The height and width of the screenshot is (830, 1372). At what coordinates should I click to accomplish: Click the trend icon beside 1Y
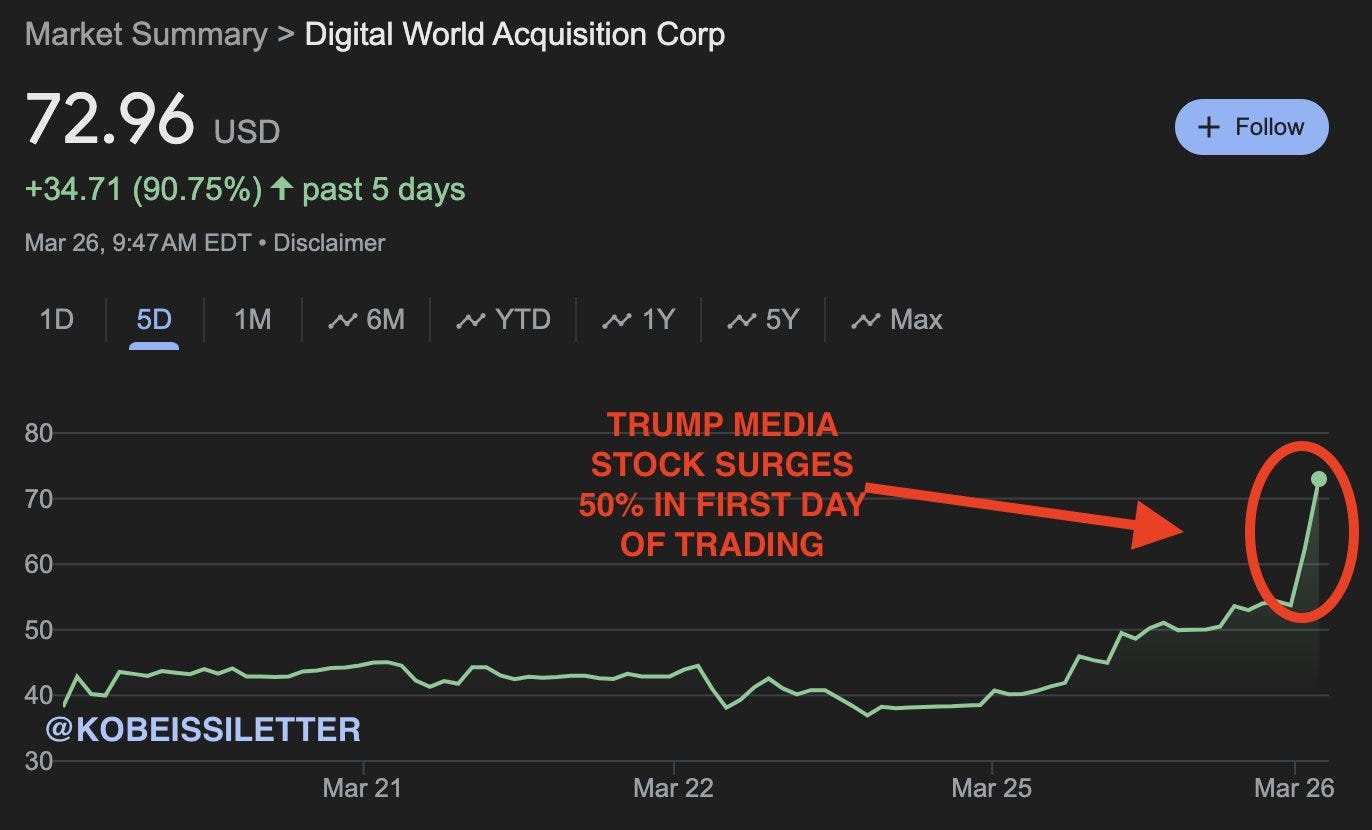coord(617,321)
